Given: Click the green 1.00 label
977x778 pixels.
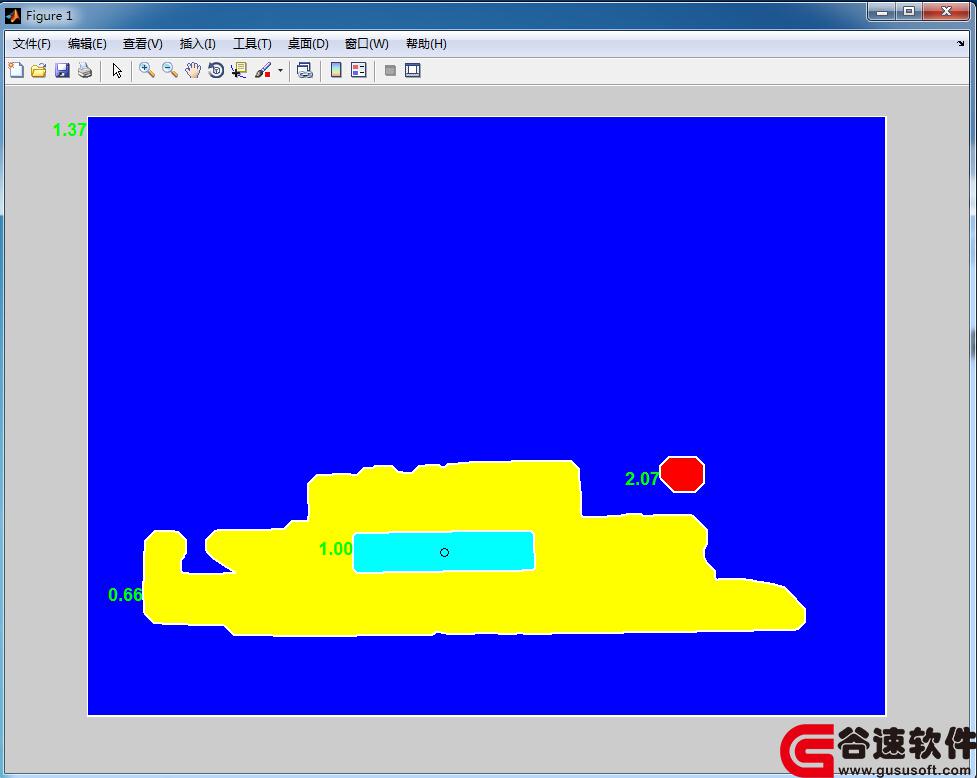Looking at the screenshot, I should coord(336,549).
